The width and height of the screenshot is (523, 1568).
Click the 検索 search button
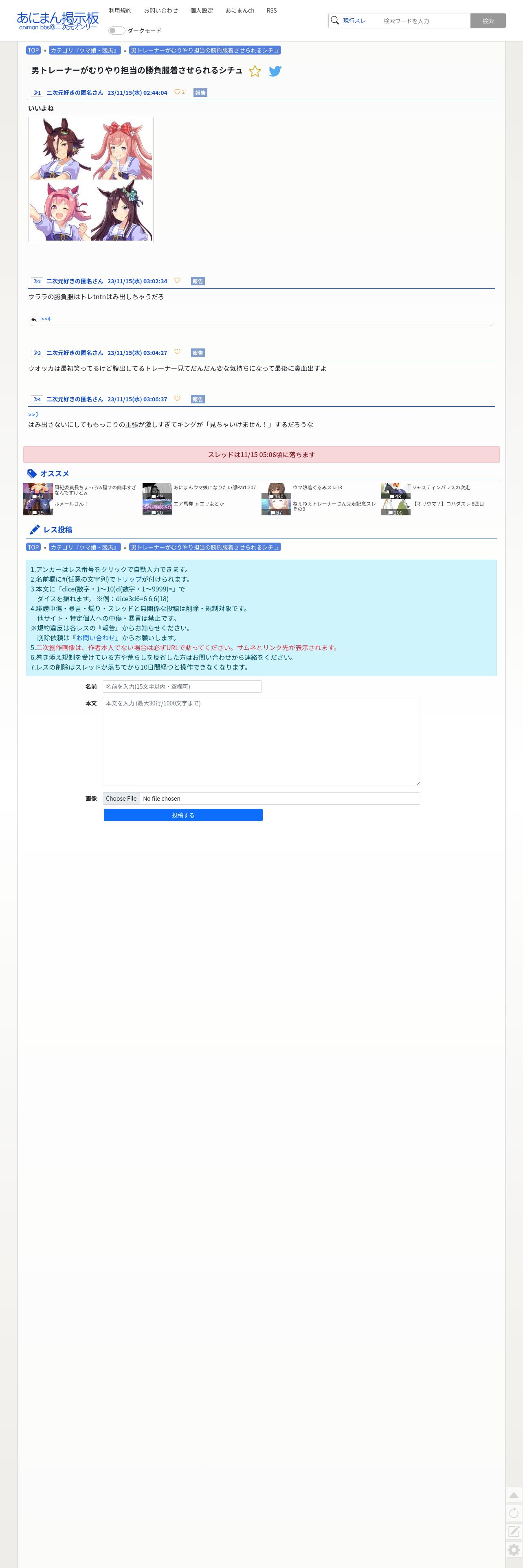pyautogui.click(x=488, y=21)
